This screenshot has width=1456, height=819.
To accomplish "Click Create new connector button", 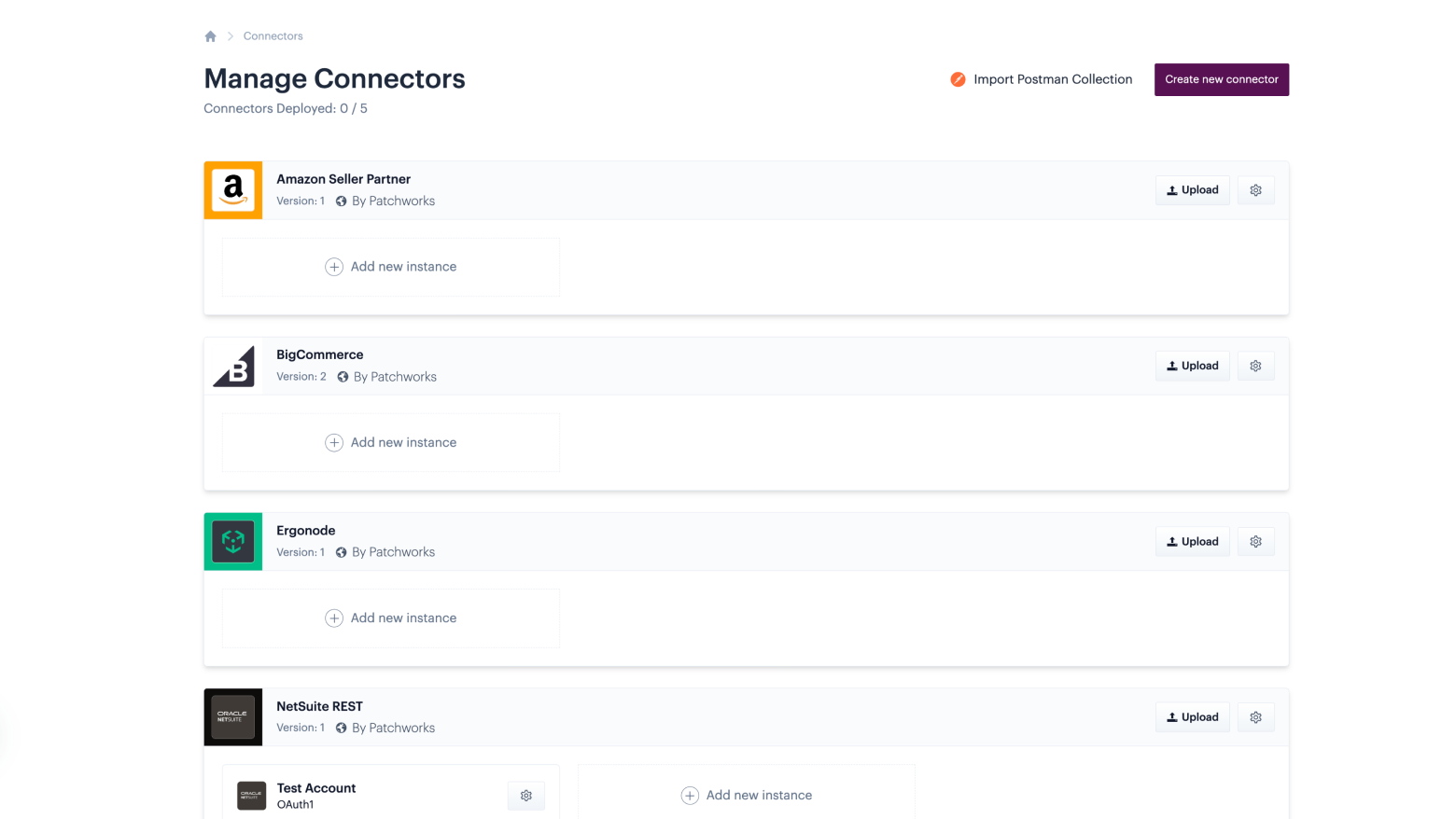I will click(1221, 79).
